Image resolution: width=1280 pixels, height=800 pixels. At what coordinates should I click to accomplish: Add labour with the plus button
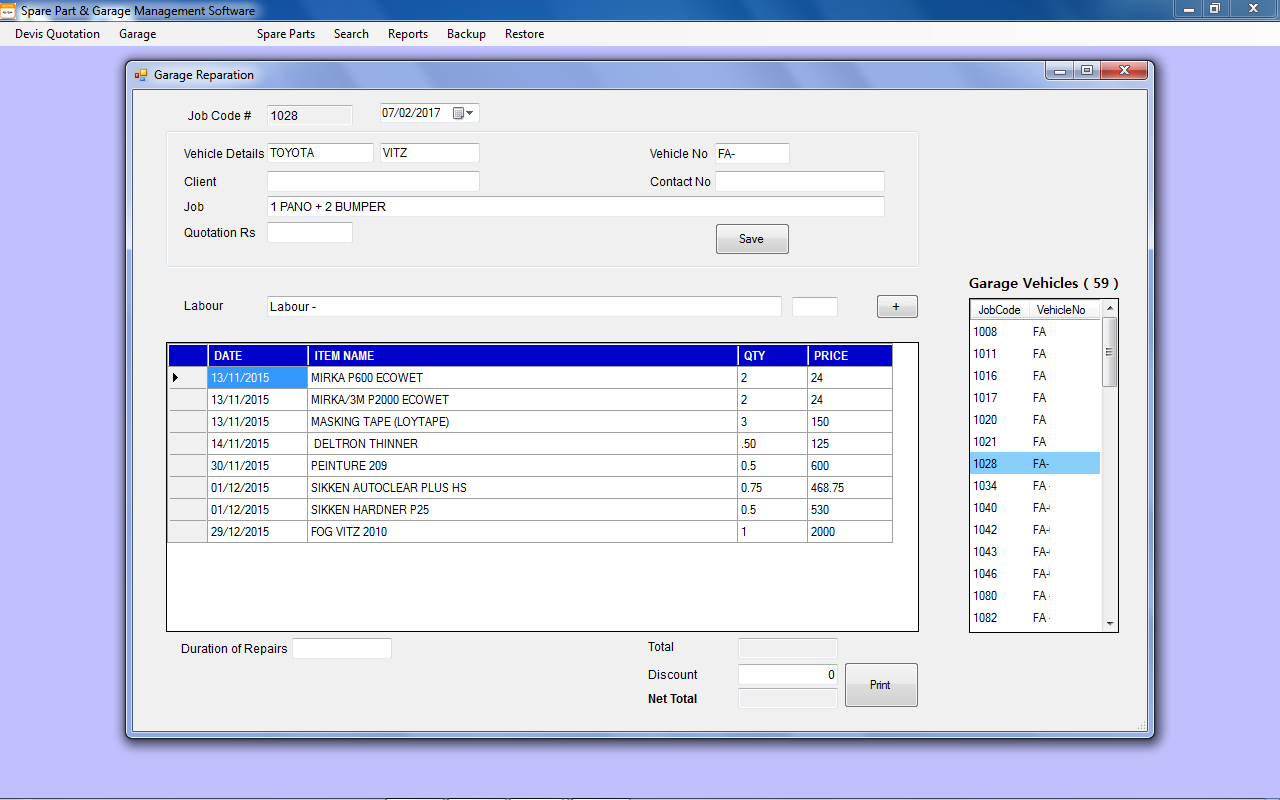[x=897, y=307]
